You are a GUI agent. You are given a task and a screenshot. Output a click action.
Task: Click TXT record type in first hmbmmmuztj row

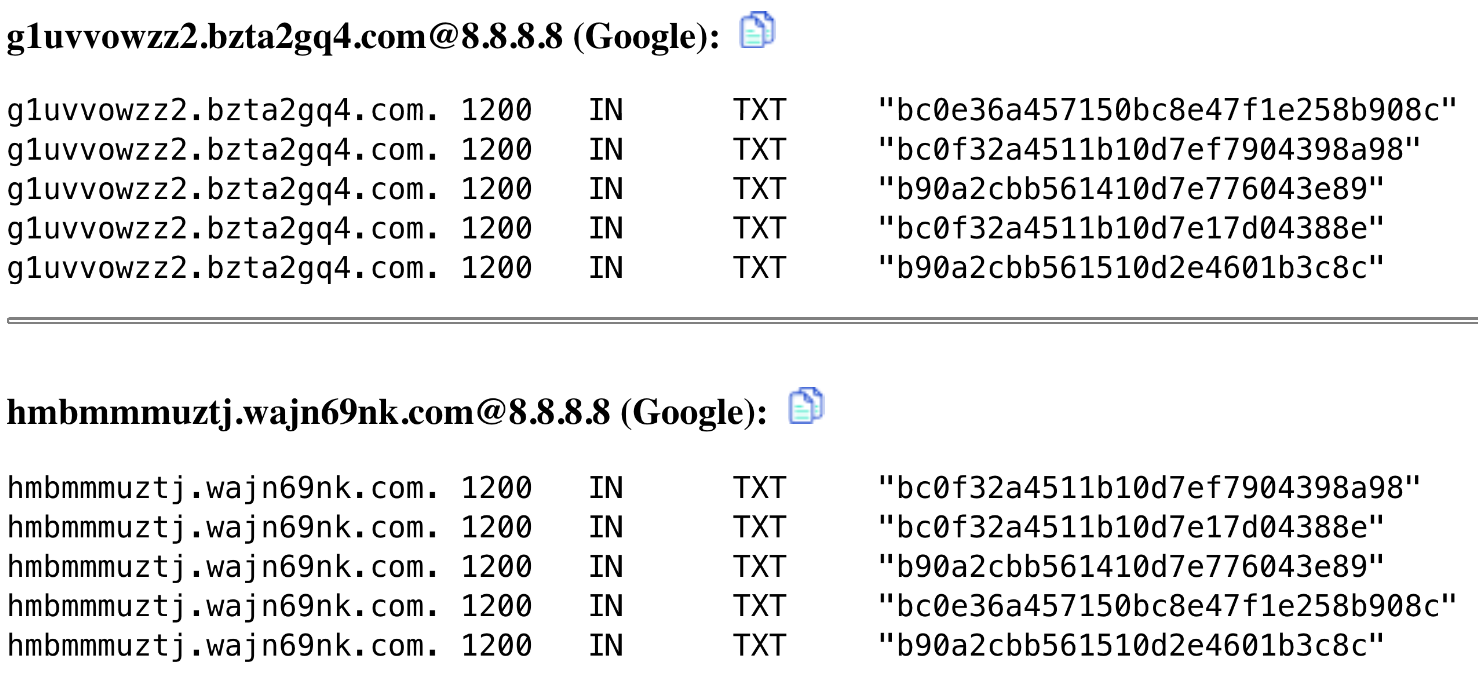click(x=759, y=488)
